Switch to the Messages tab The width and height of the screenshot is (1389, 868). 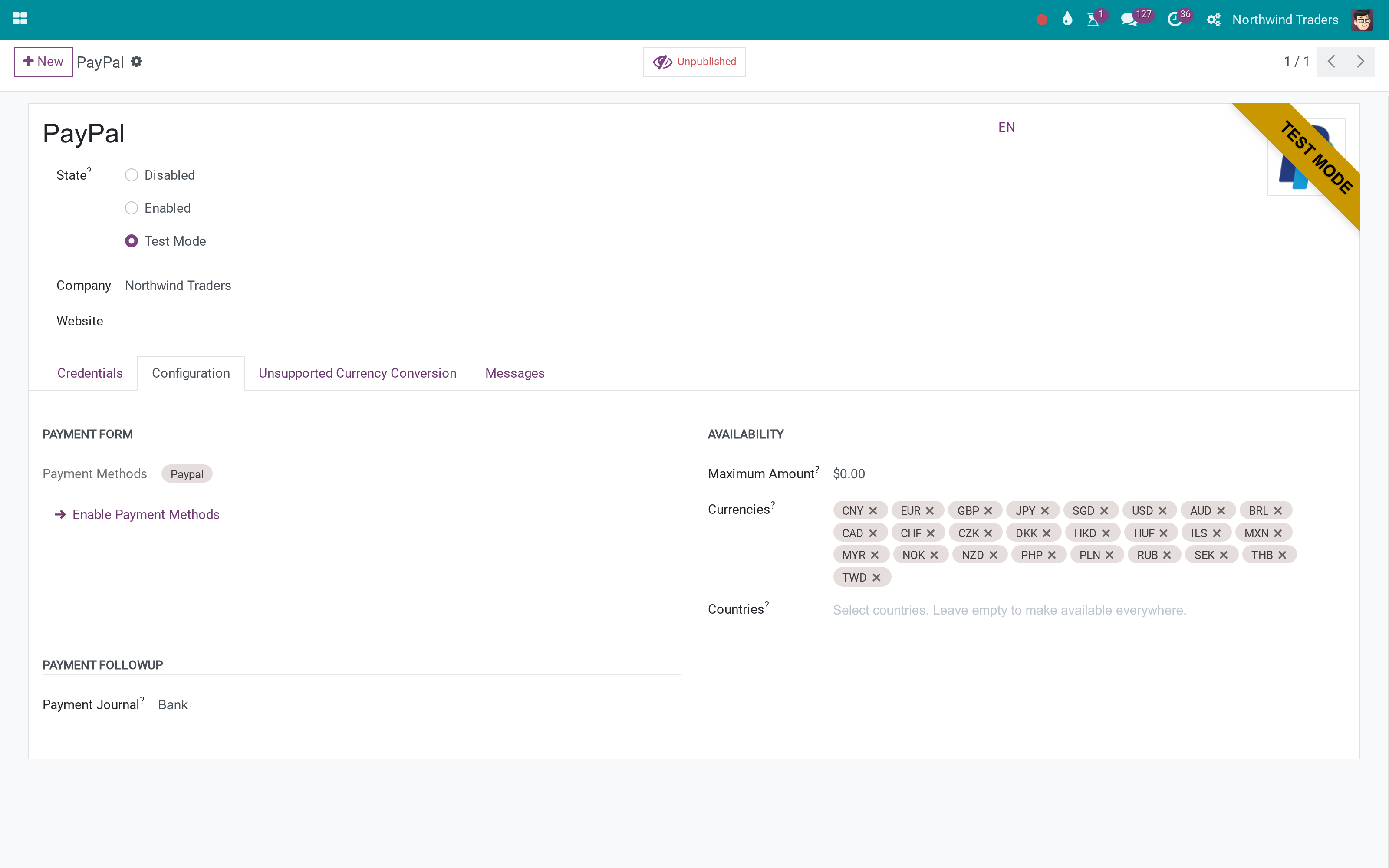pyautogui.click(x=515, y=373)
